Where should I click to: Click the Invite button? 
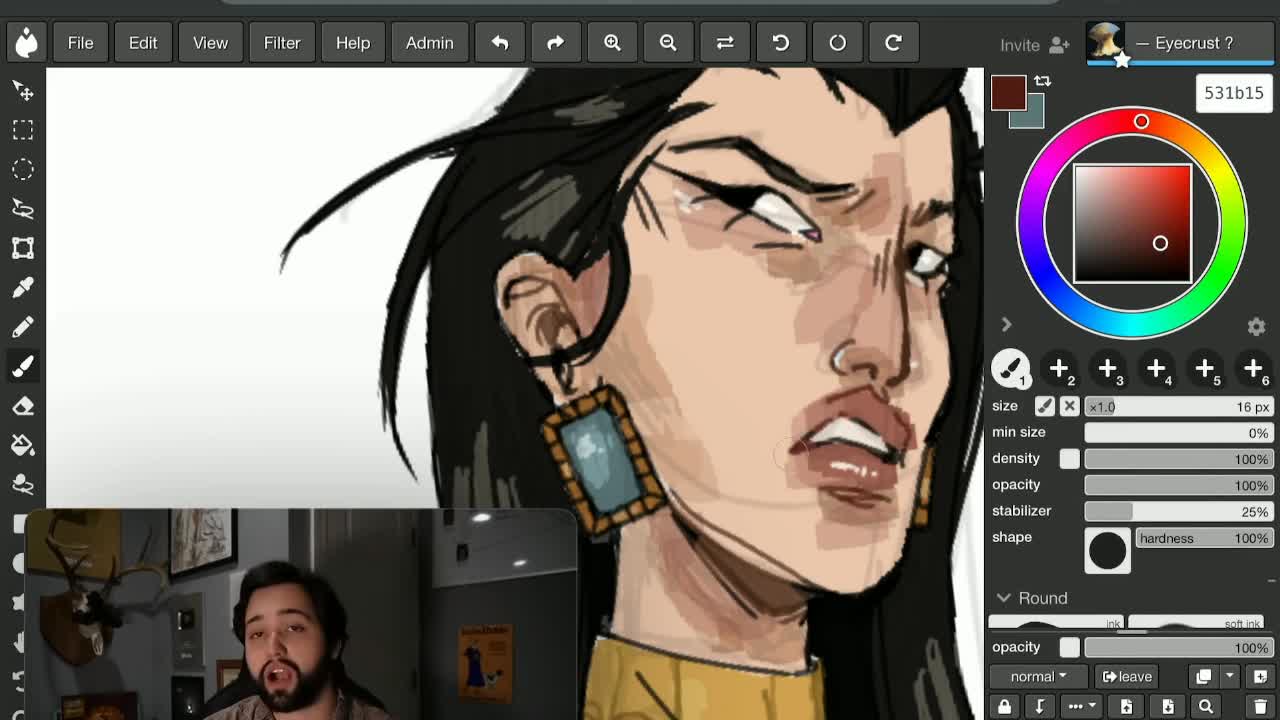1035,45
